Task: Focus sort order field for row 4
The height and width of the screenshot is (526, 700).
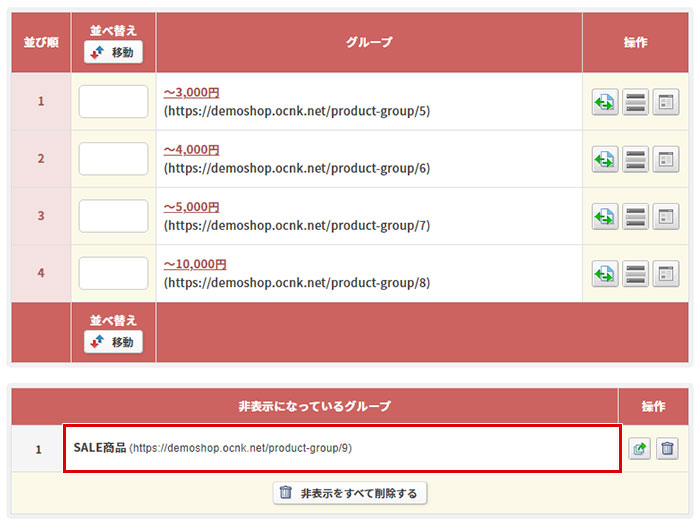Action: pos(113,273)
